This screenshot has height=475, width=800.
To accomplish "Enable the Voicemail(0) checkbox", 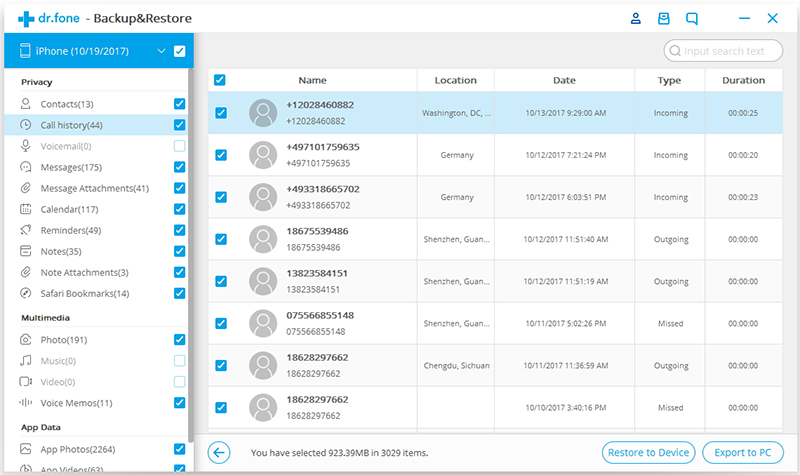I will (180, 146).
